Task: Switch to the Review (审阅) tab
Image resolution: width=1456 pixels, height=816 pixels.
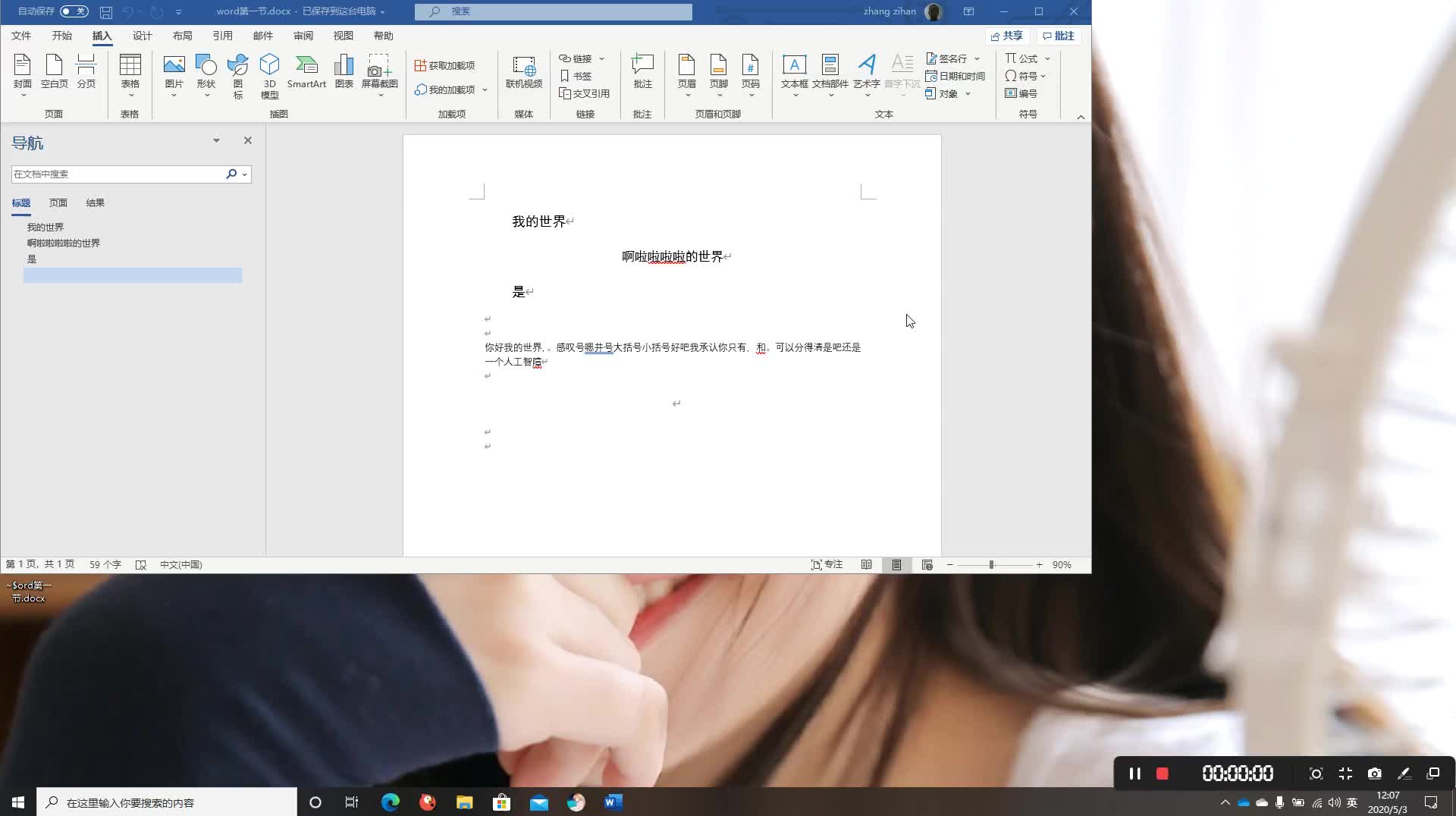Action: point(303,36)
